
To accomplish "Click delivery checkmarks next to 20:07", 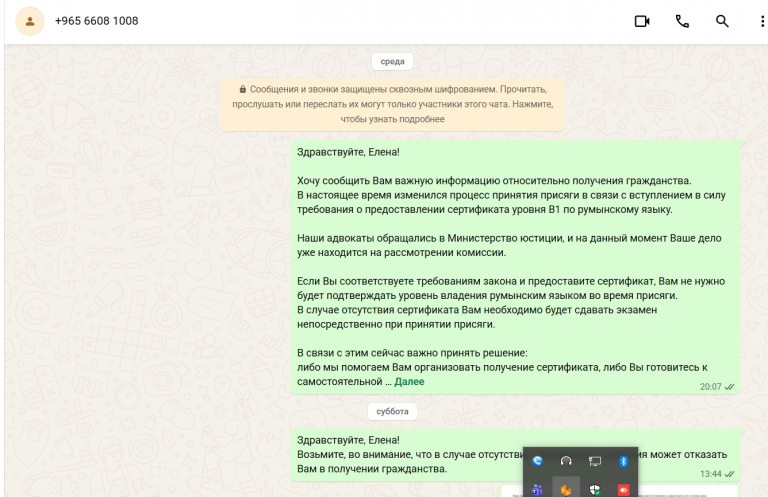I will [729, 387].
